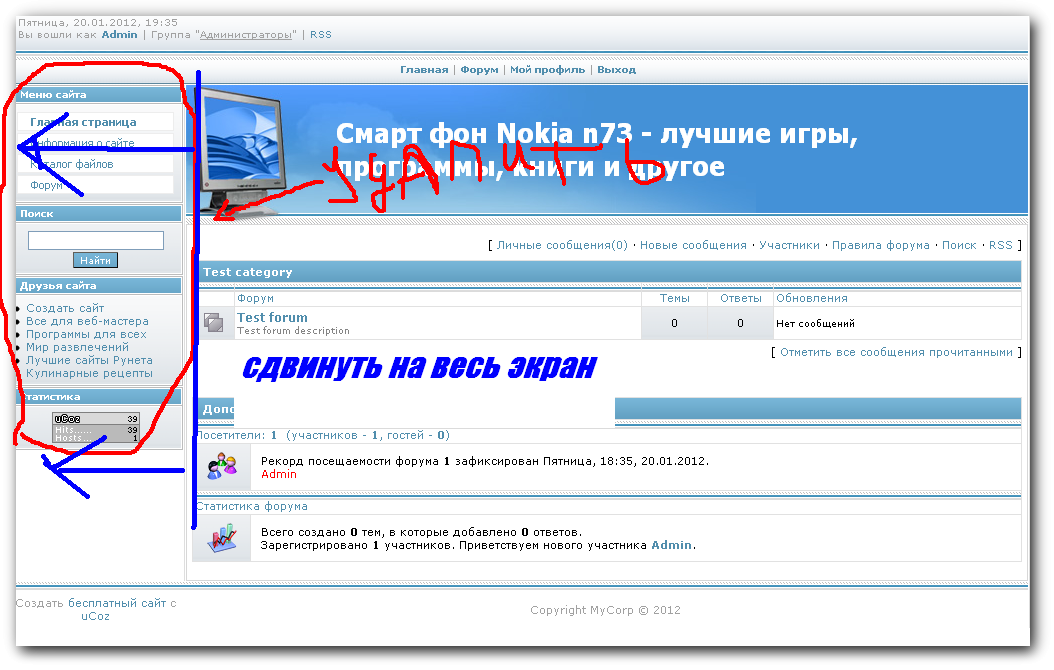View Новые сообщения on the forum
Viewport: 1054px width, 670px height.
[693, 245]
